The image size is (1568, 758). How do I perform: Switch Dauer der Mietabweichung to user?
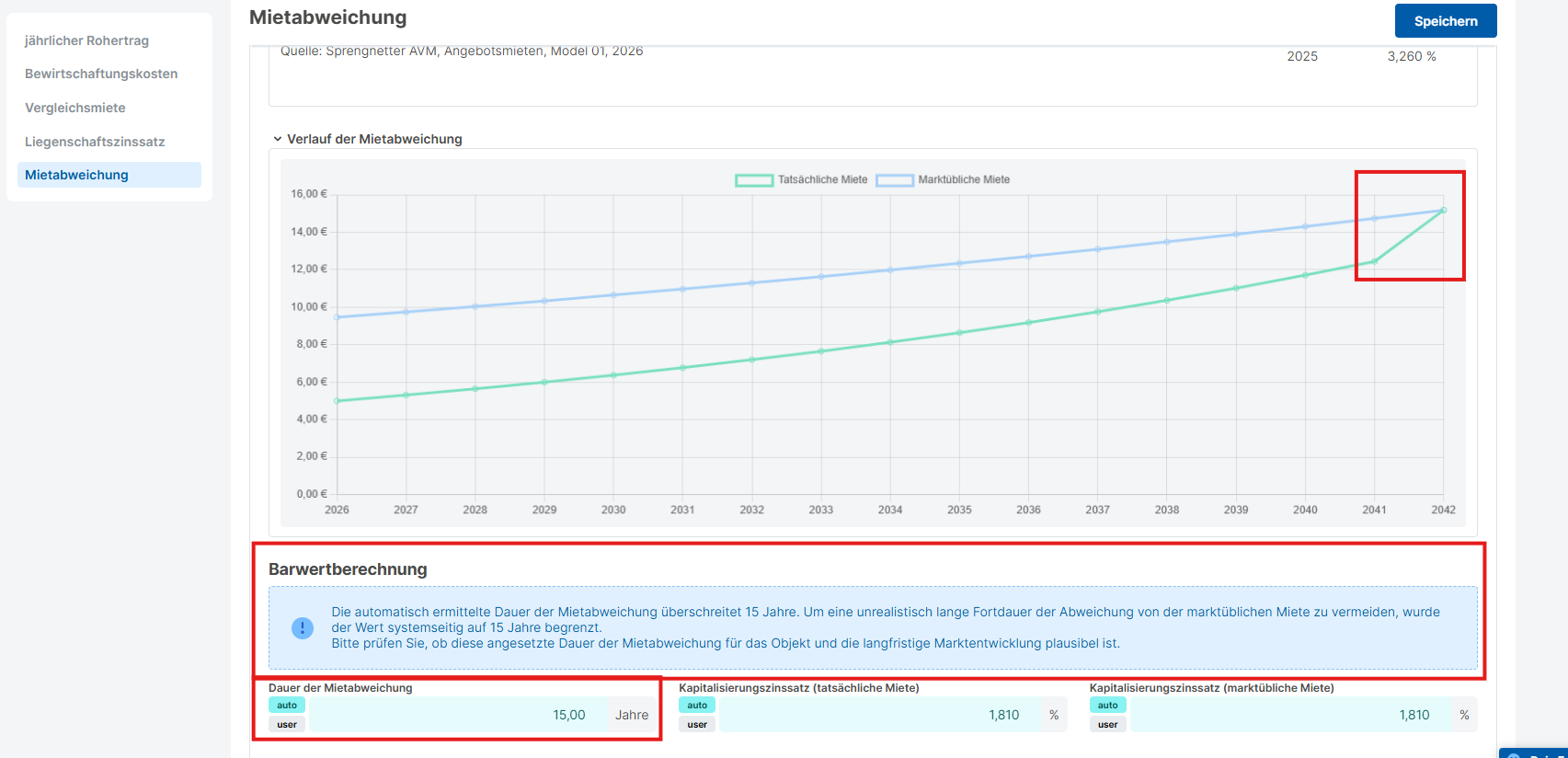pyautogui.click(x=287, y=725)
